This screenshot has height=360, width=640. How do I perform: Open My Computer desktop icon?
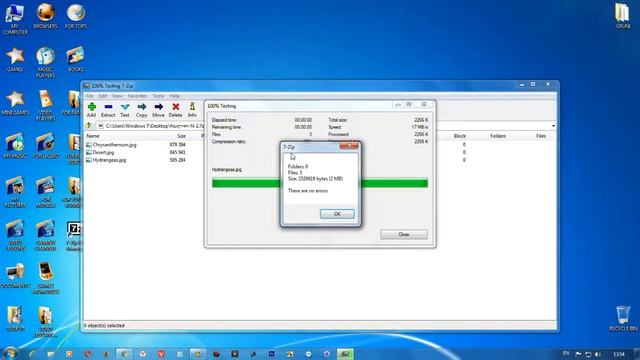(x=15, y=18)
